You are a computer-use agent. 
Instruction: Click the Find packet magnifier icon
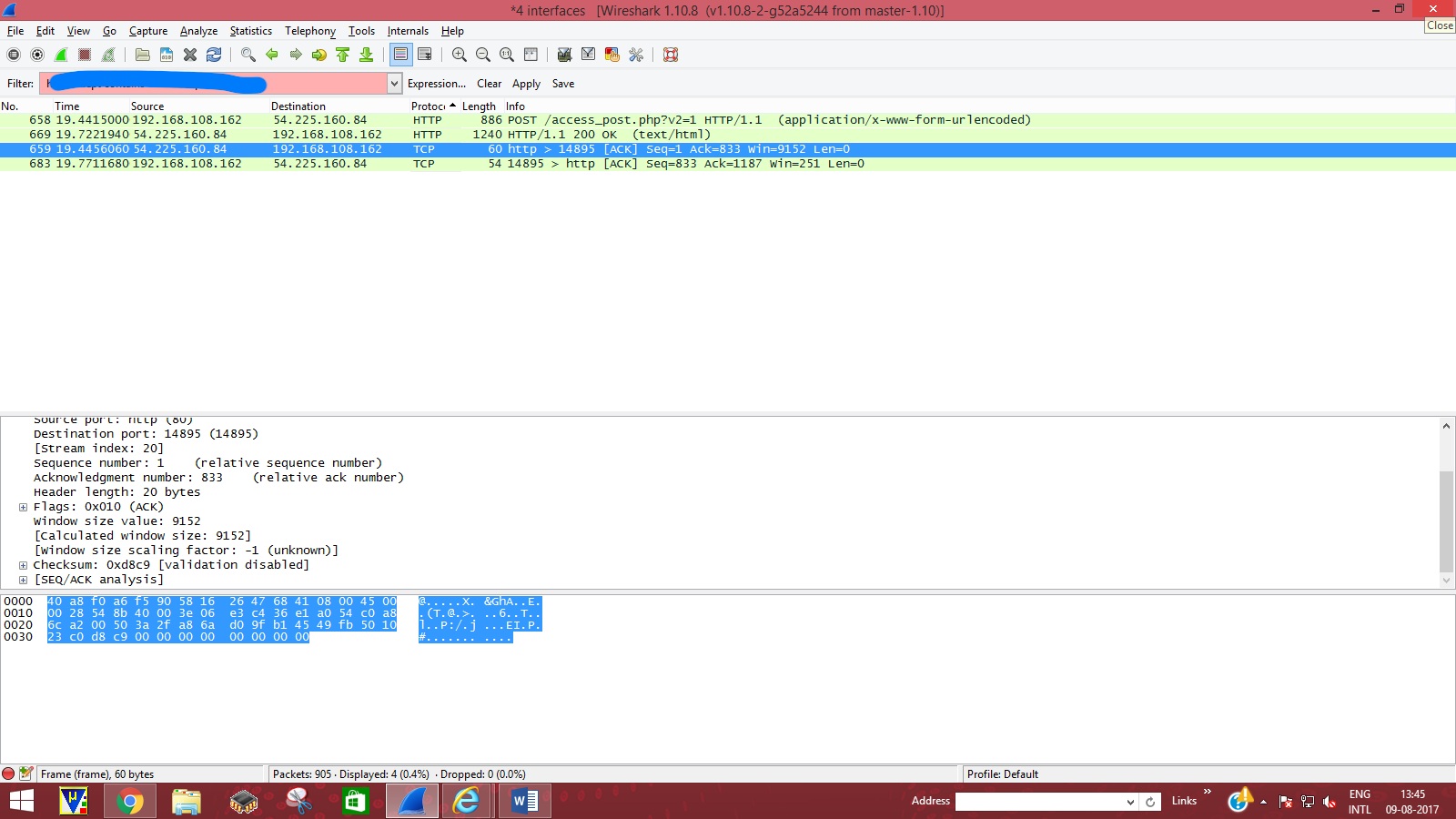(x=248, y=55)
